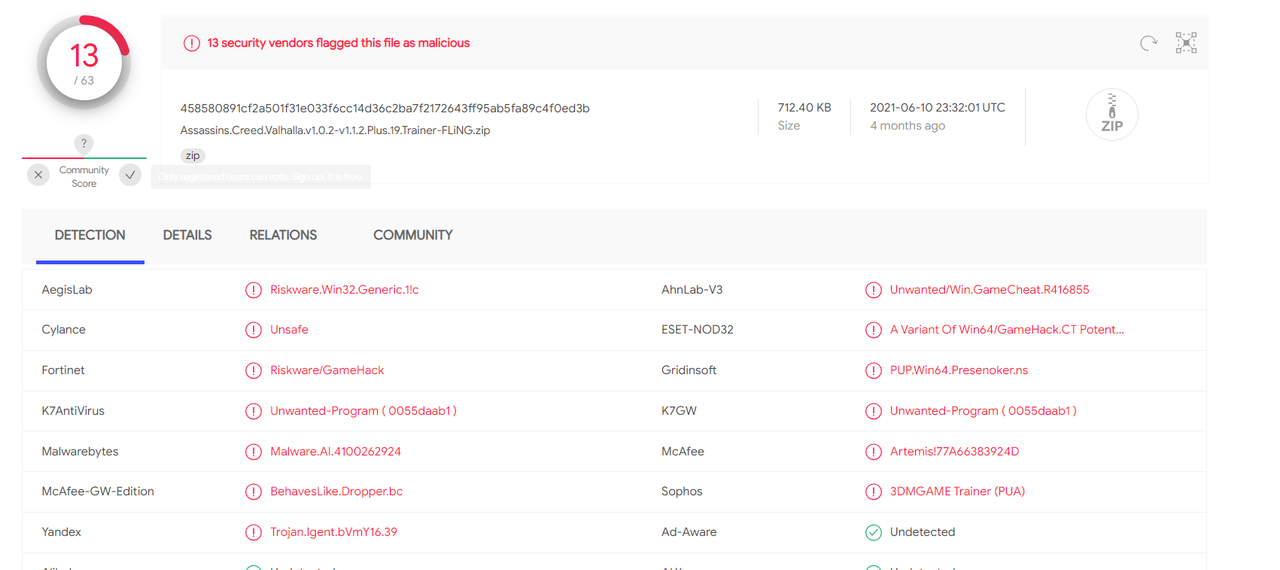Vote malicious with the X icon
This screenshot has width=1280, height=570.
pyautogui.click(x=38, y=175)
